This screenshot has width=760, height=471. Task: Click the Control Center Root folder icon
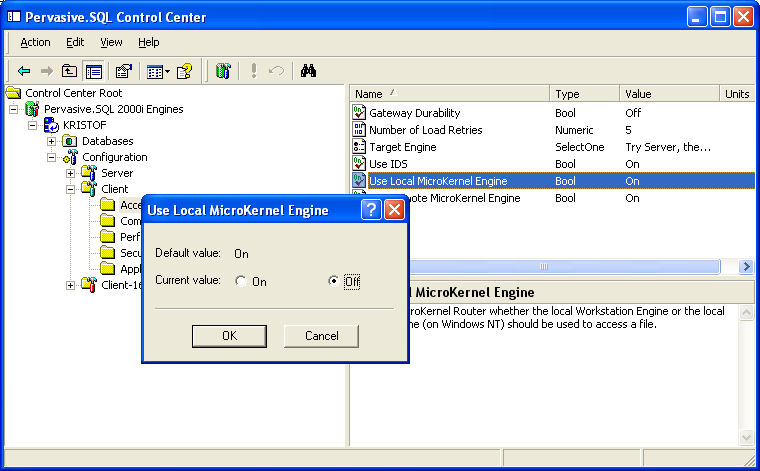point(14,93)
